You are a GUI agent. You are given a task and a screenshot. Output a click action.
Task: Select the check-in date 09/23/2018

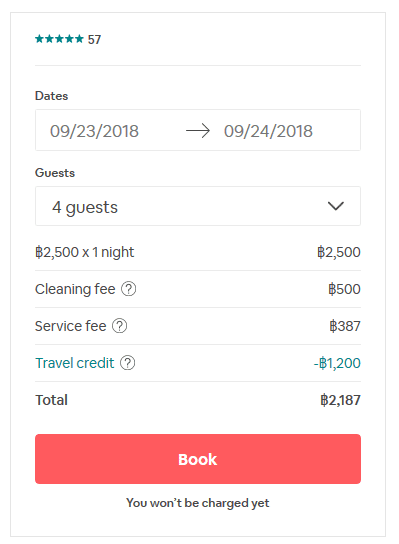(x=94, y=131)
